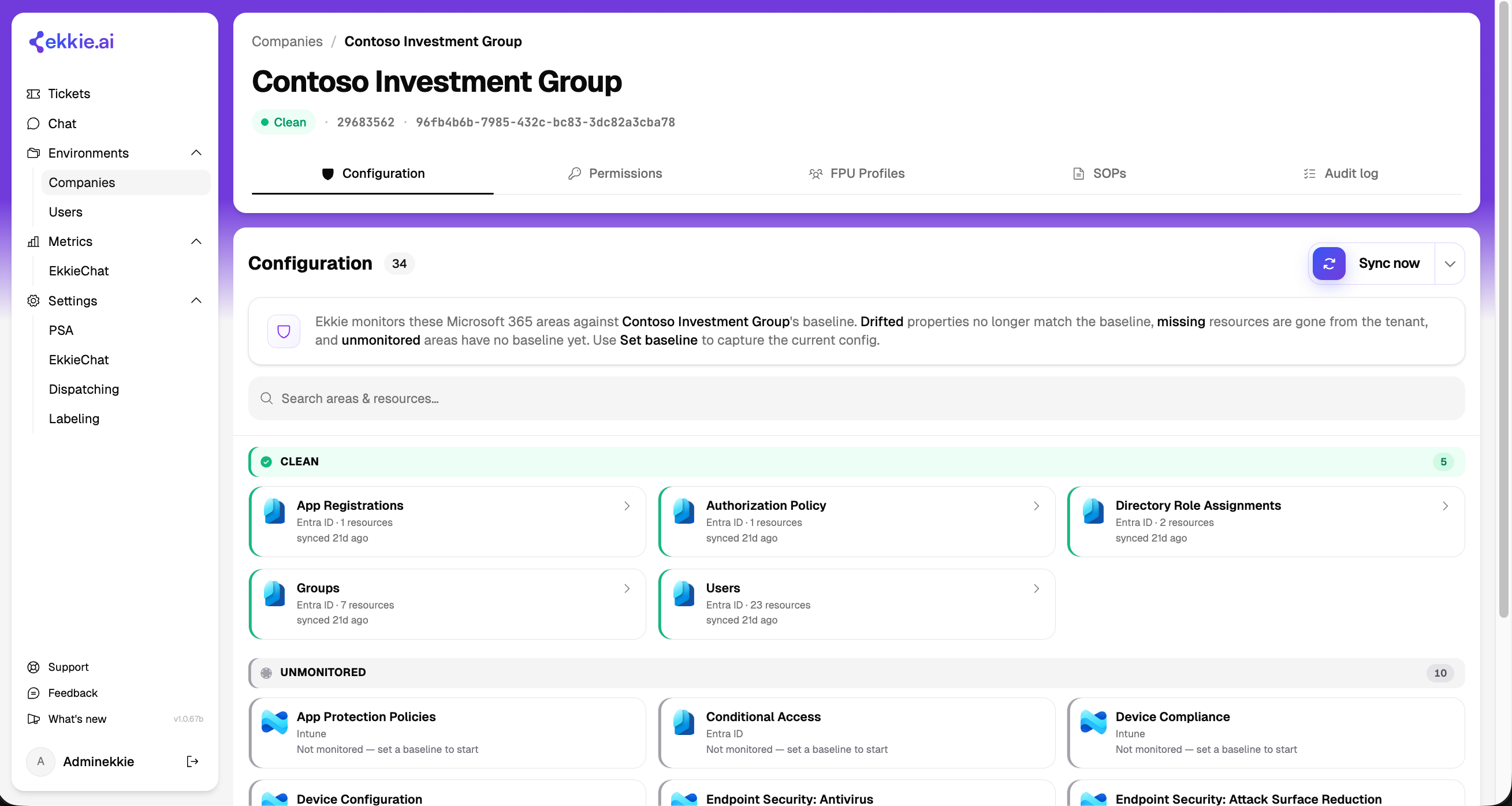Click the page vertical scrollbar
This screenshot has width=1512, height=806.
[1503, 309]
